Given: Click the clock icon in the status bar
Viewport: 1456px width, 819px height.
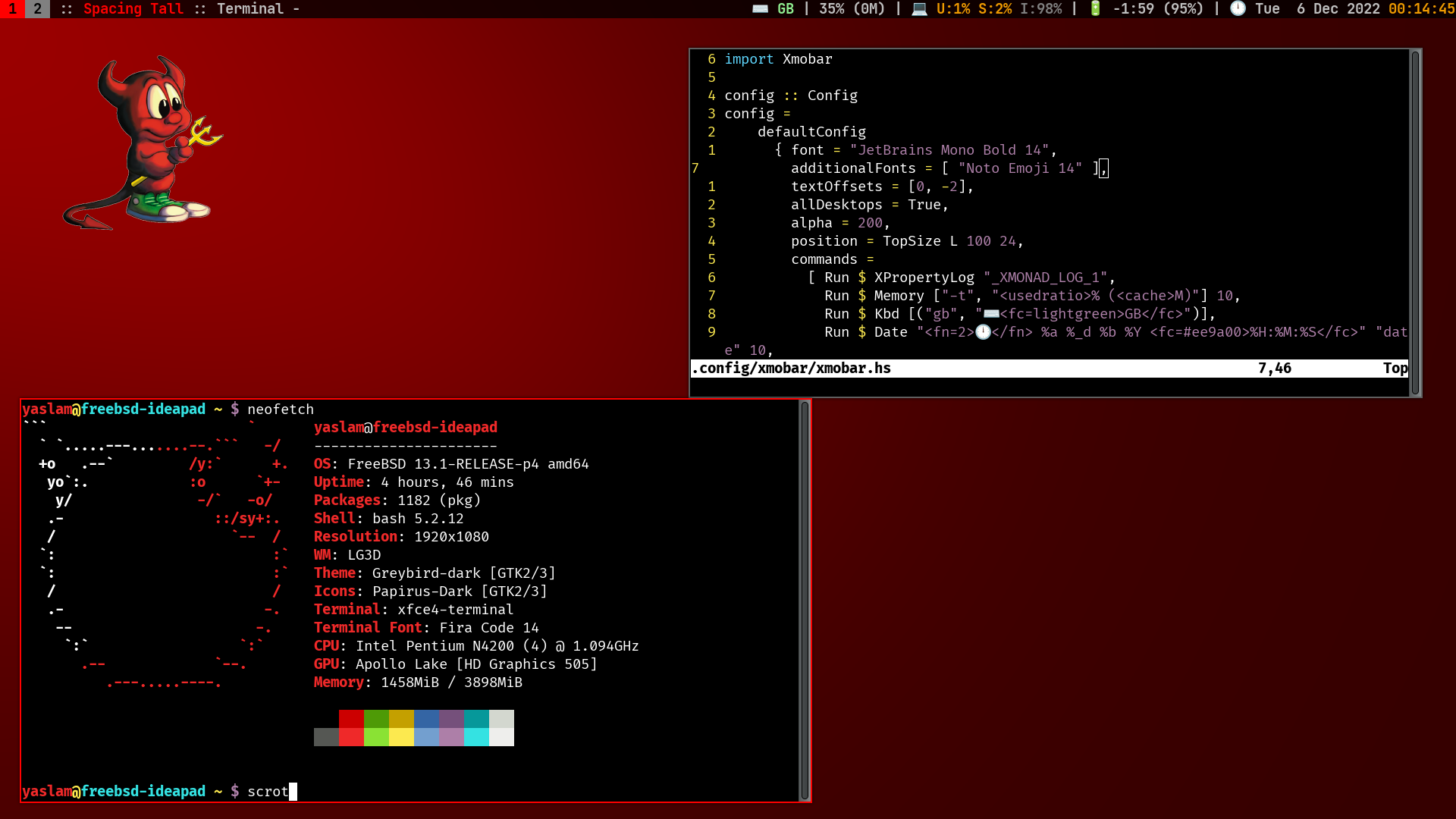Looking at the screenshot, I should tap(1238, 9).
